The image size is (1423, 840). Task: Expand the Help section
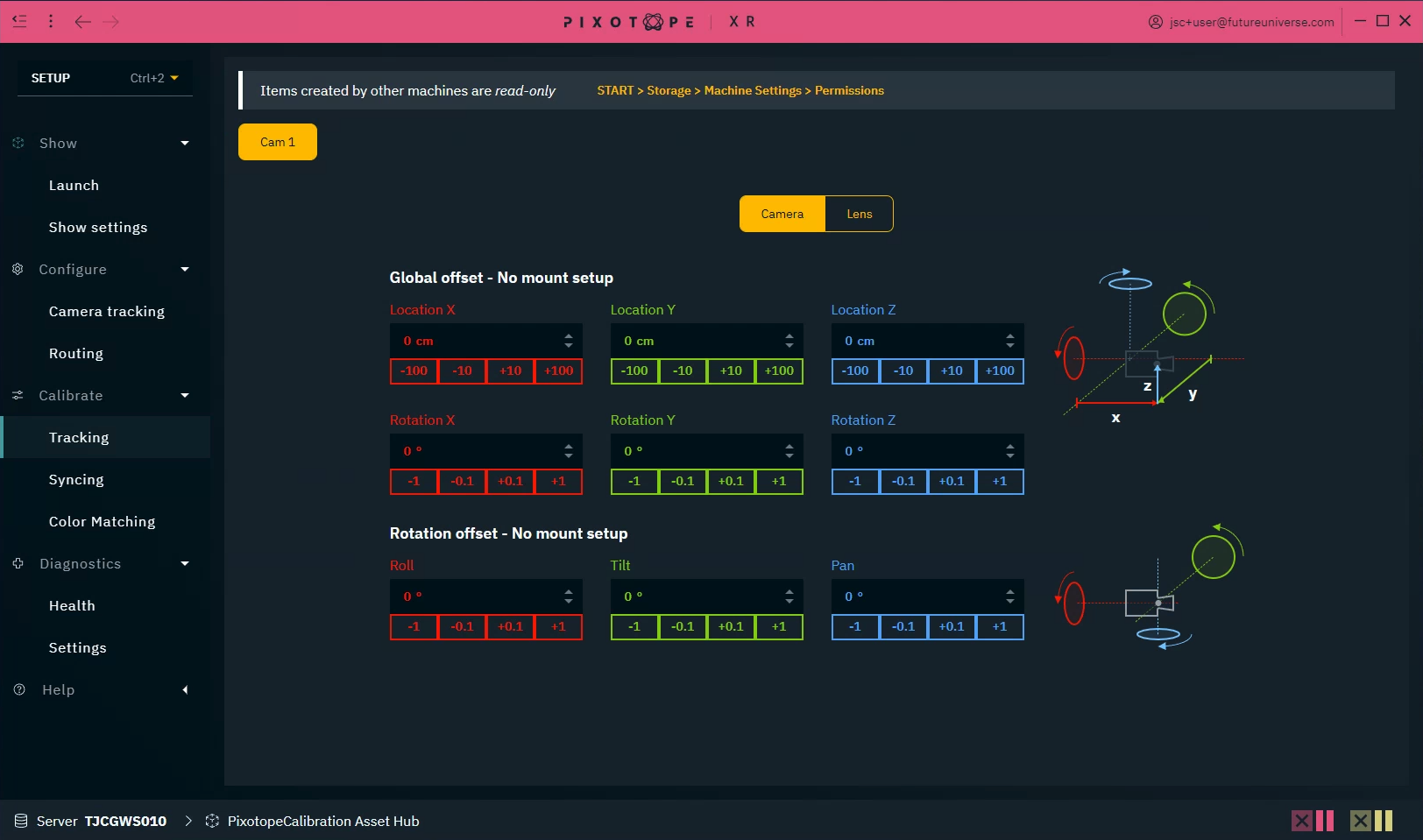pos(185,690)
